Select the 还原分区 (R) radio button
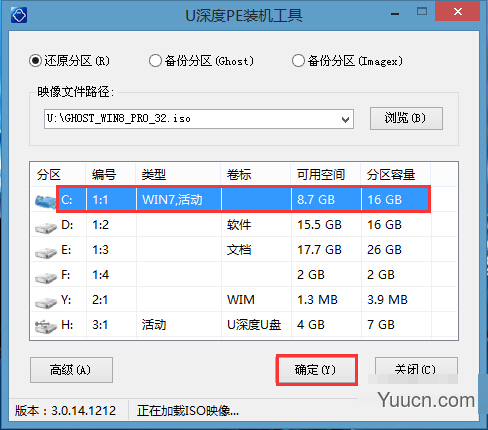The height and width of the screenshot is (430, 488). (35, 61)
